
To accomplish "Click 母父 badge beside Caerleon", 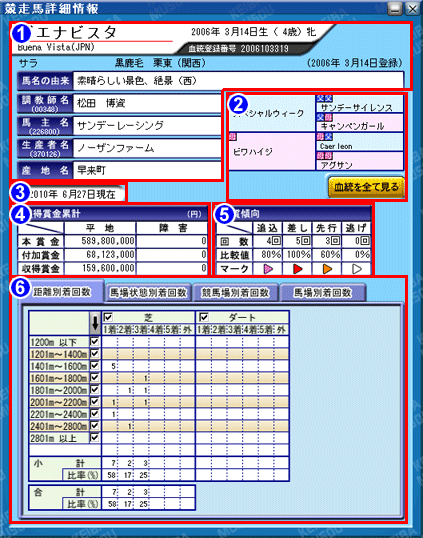I will (324, 137).
